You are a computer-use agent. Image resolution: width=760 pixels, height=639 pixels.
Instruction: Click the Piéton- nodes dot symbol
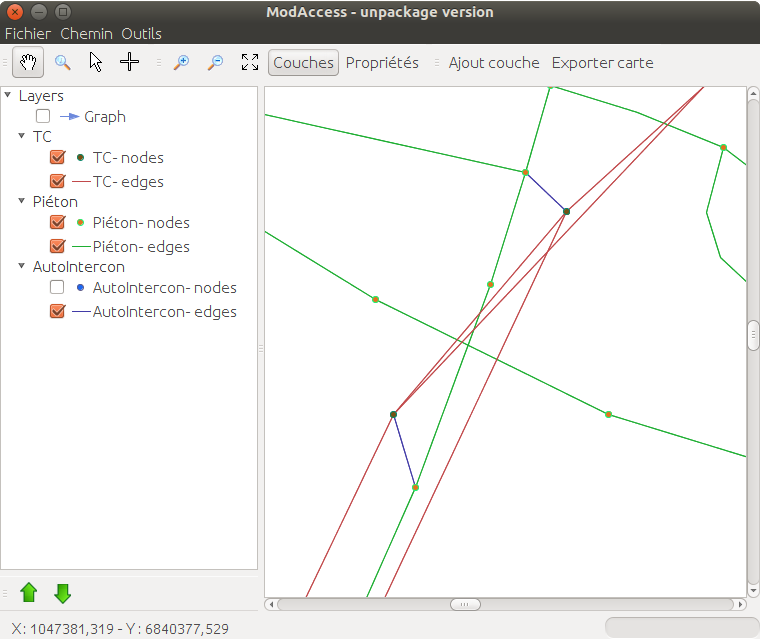coord(80,223)
